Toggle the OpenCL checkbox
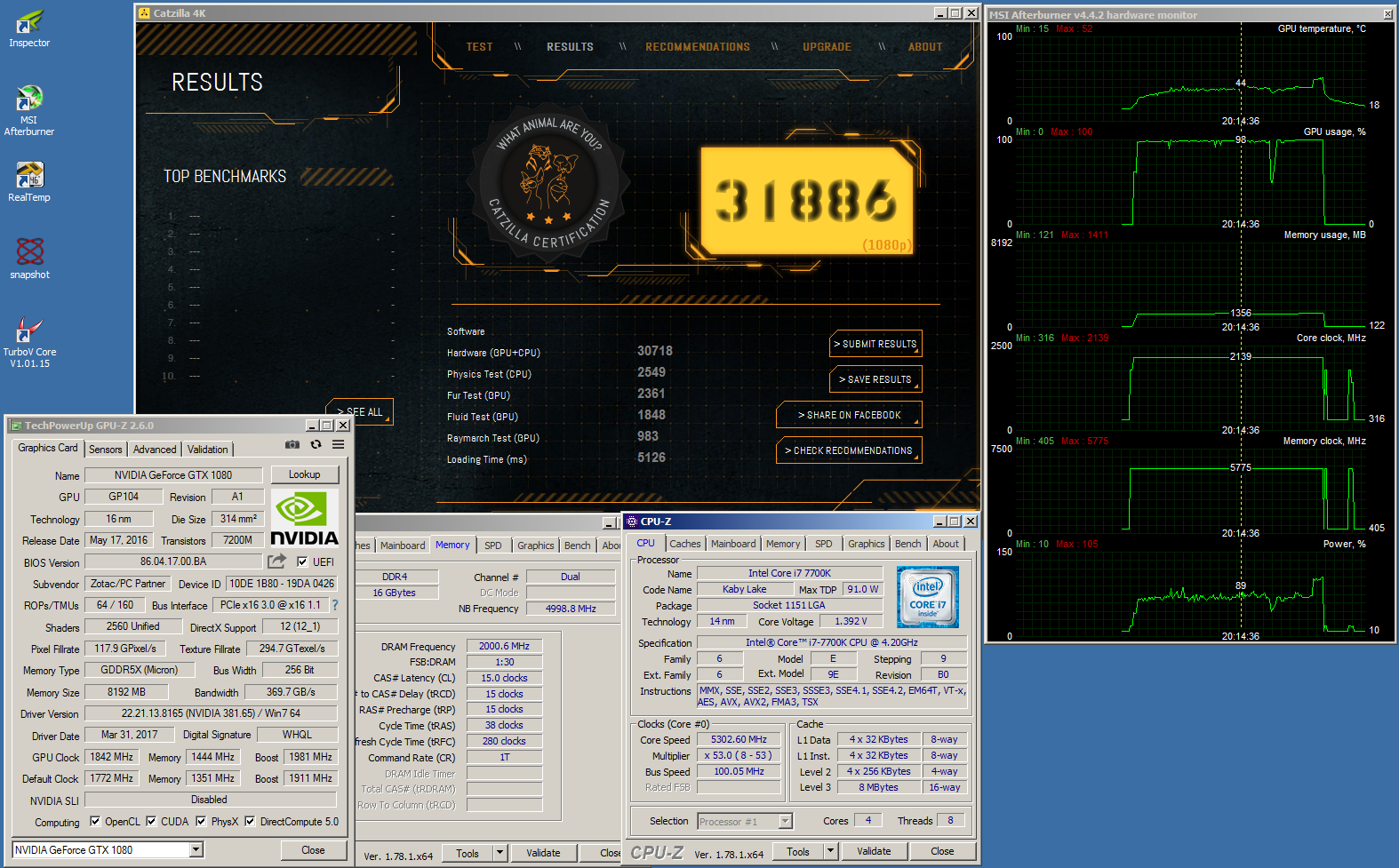Screen dimensions: 1399x868 click(95, 822)
